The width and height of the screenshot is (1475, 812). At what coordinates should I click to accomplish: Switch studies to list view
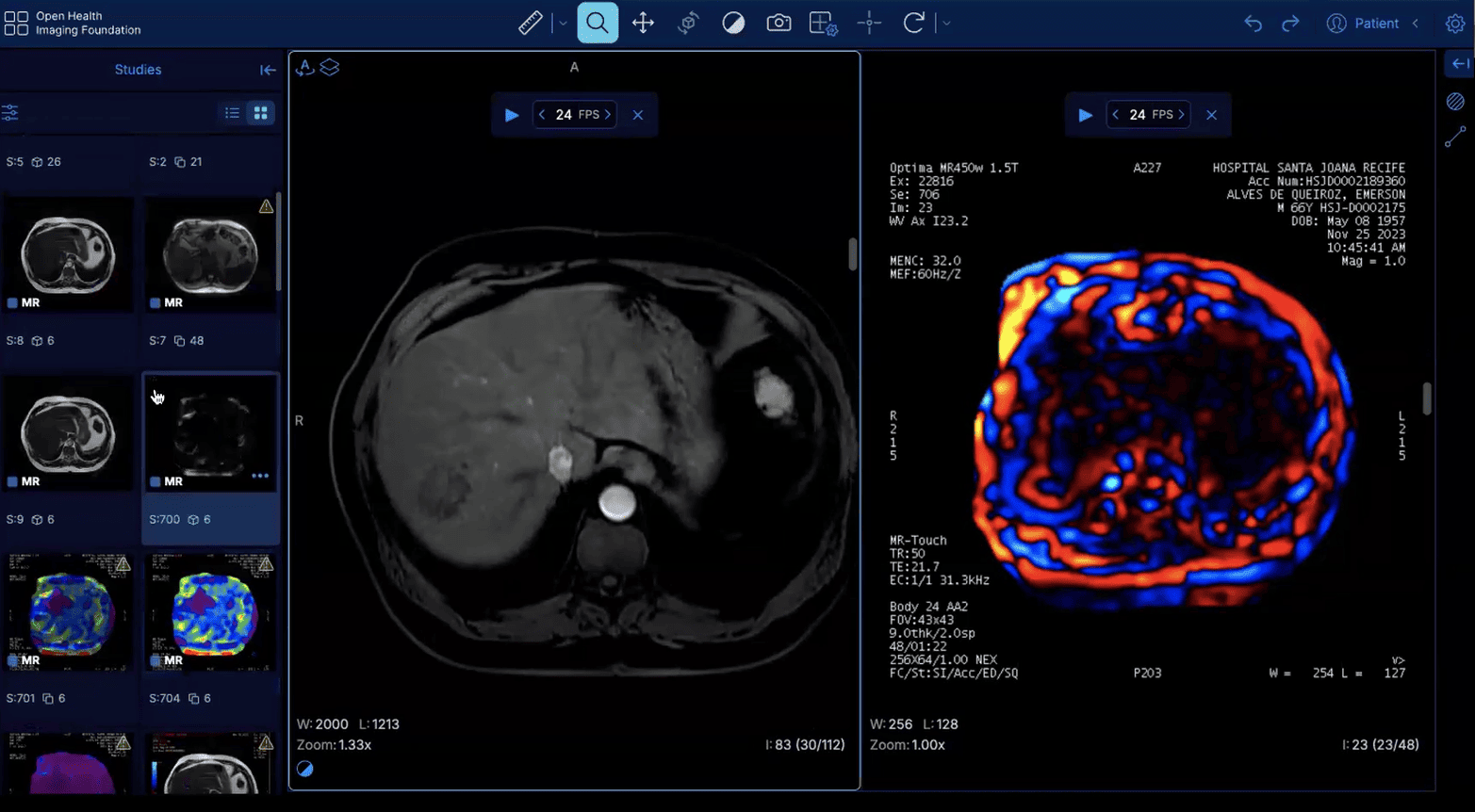[232, 113]
